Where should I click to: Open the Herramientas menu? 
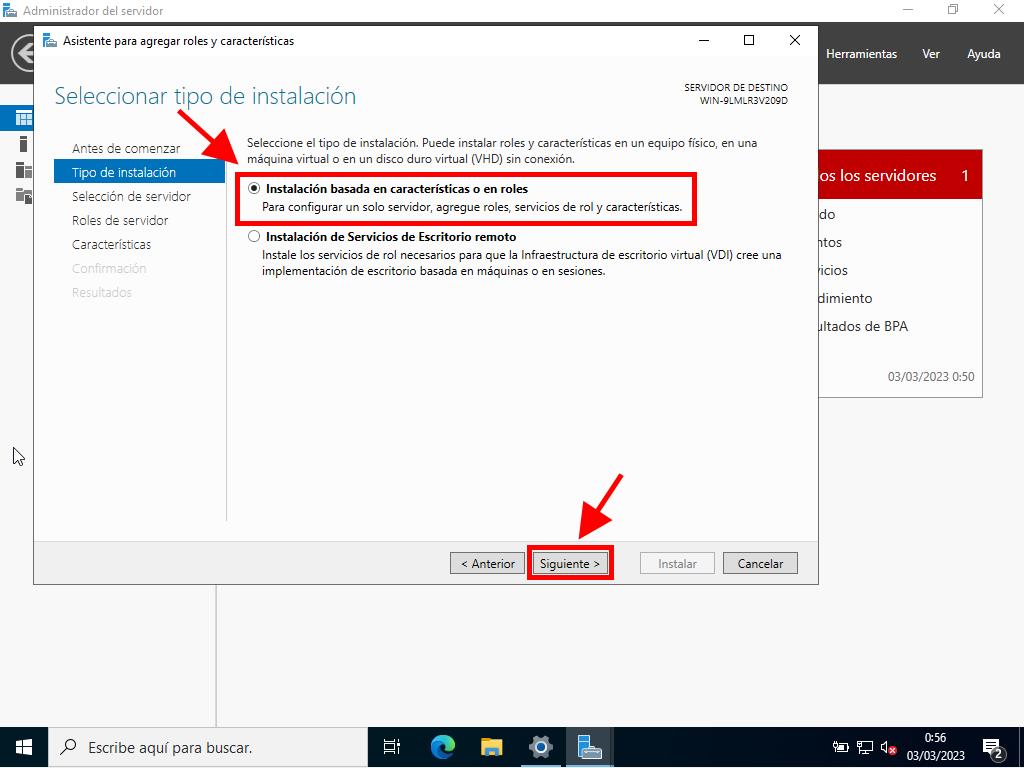(861, 54)
